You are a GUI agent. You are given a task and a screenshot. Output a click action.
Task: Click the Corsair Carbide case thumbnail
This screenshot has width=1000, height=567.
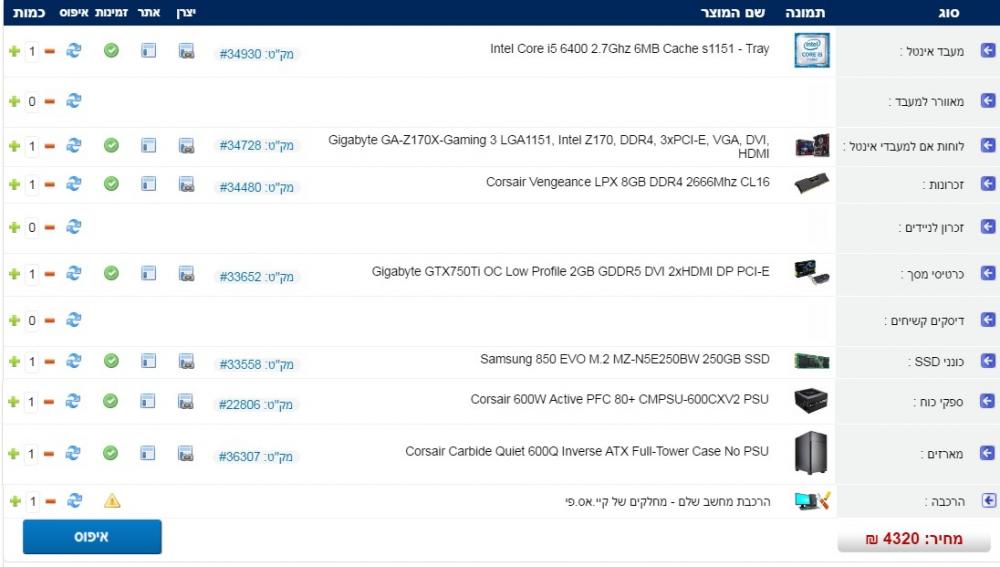811,453
